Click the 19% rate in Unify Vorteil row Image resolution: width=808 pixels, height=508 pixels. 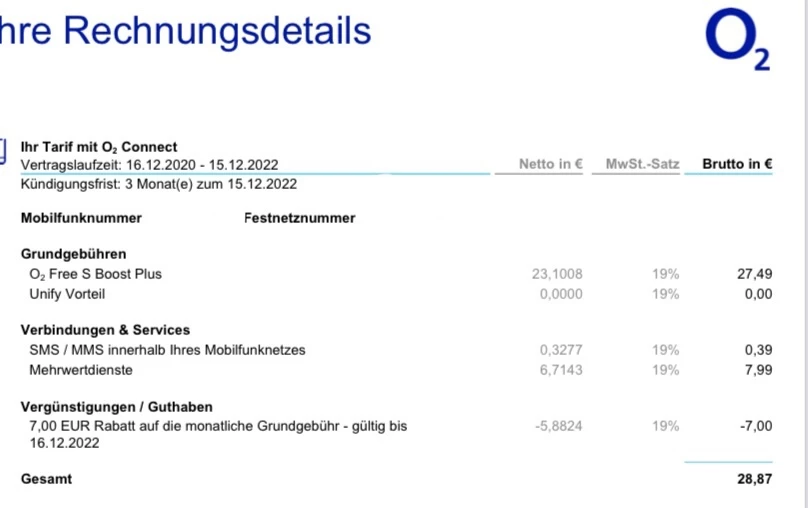pos(666,294)
